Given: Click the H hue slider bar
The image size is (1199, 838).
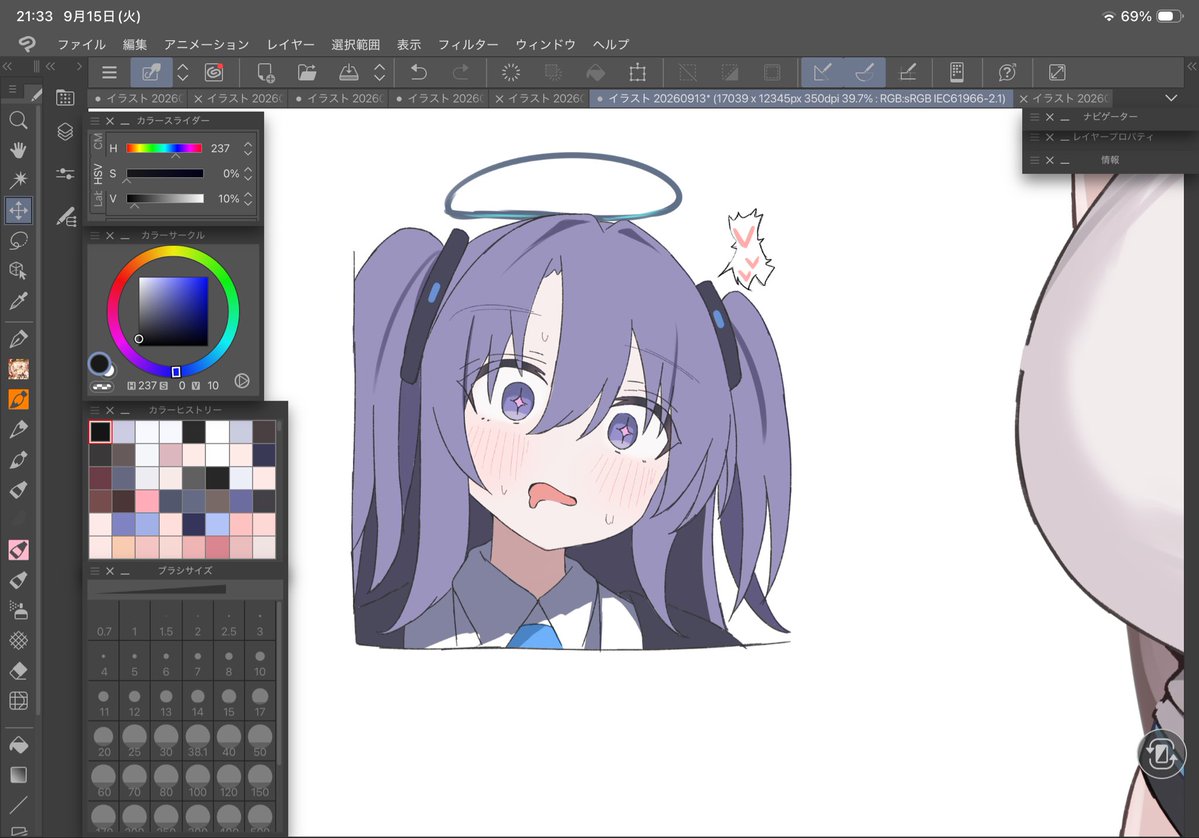Looking at the screenshot, I should coord(164,148).
